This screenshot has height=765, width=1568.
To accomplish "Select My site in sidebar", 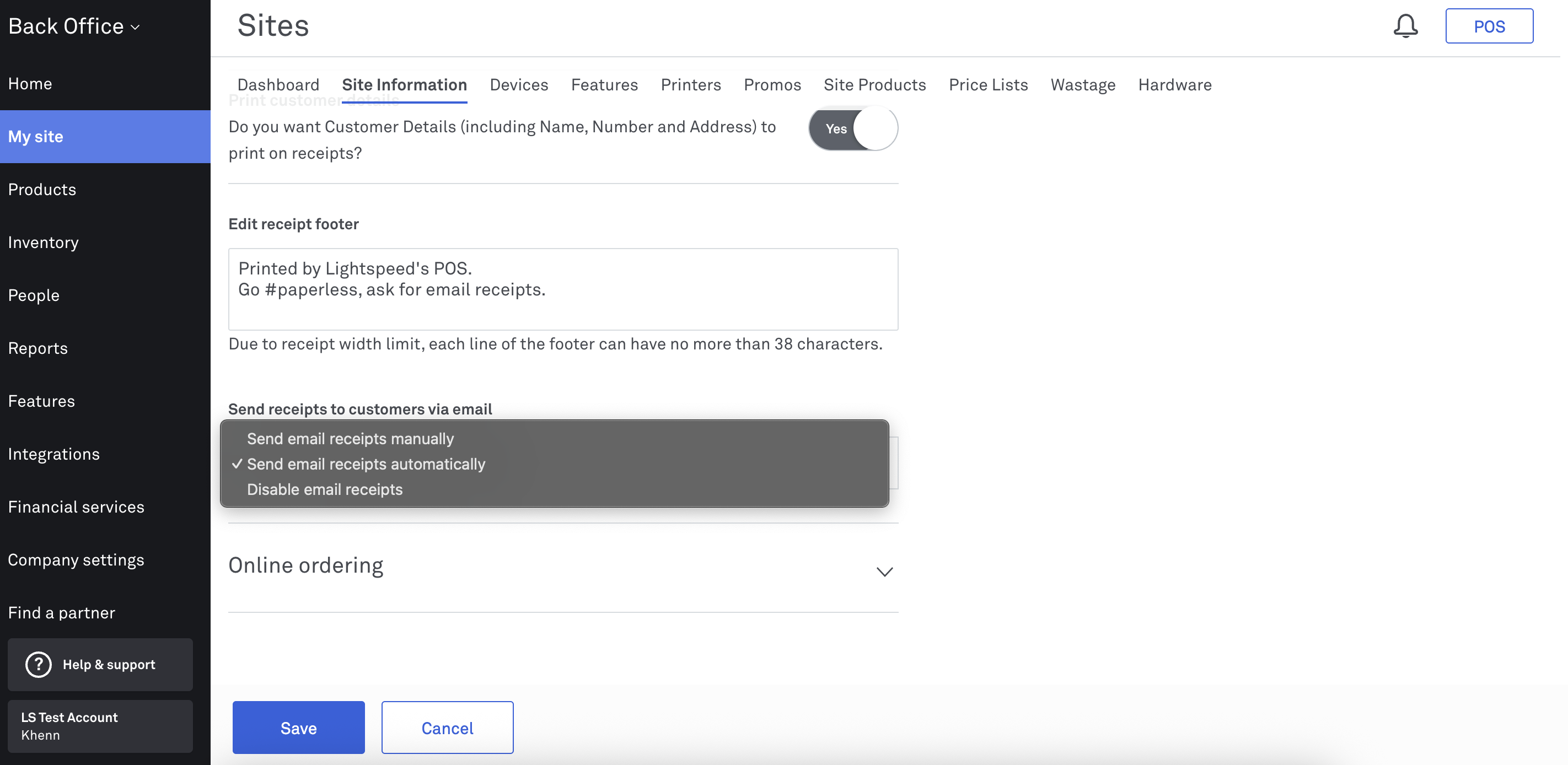I will [x=105, y=136].
